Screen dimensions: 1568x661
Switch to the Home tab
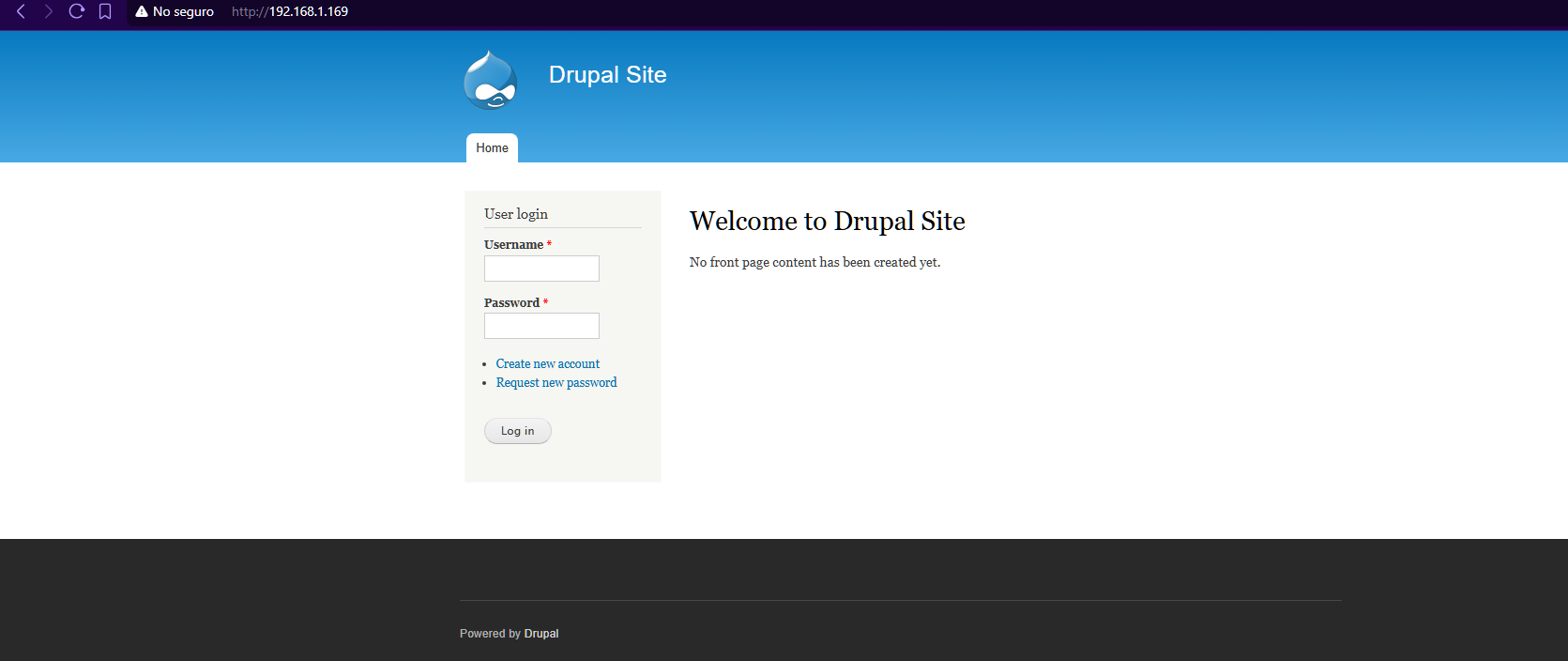(492, 148)
